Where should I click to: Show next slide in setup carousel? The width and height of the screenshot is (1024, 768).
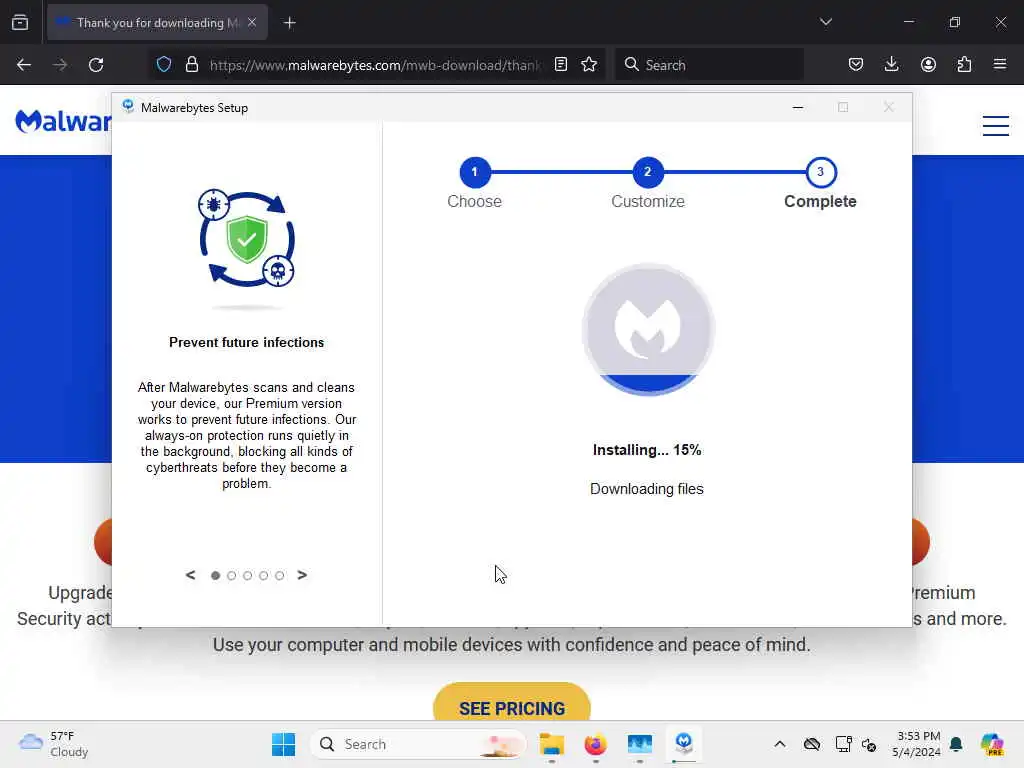coord(302,575)
